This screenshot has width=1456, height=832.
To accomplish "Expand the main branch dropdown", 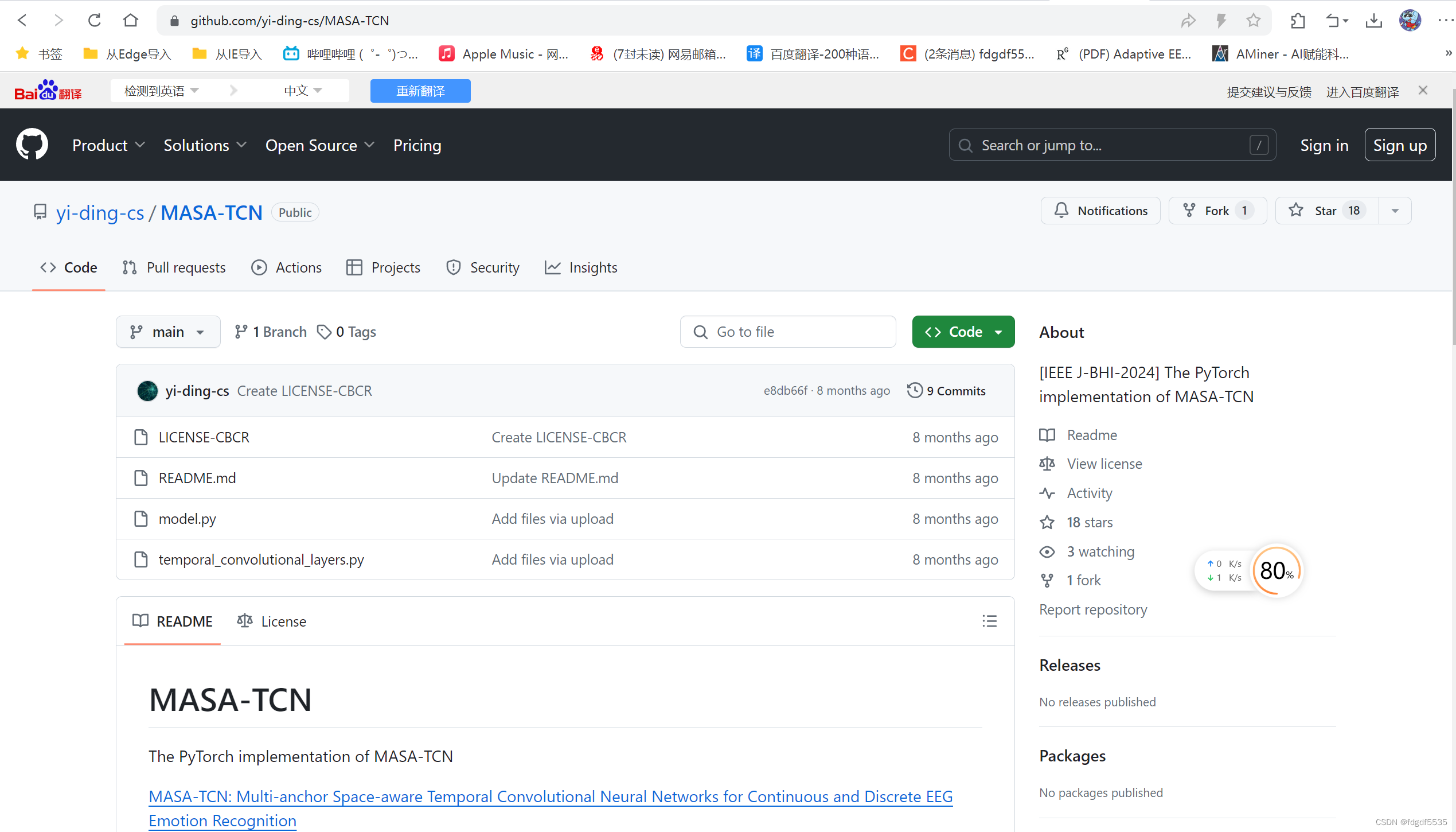I will 168,332.
